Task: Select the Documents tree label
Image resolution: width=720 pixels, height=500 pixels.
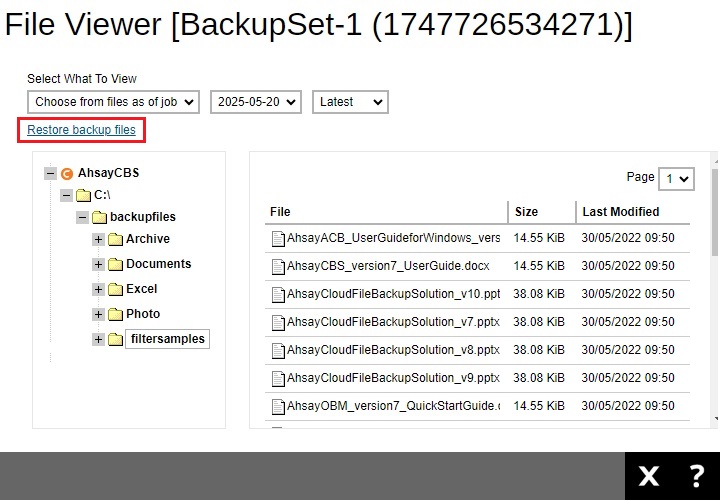Action: coord(158,264)
